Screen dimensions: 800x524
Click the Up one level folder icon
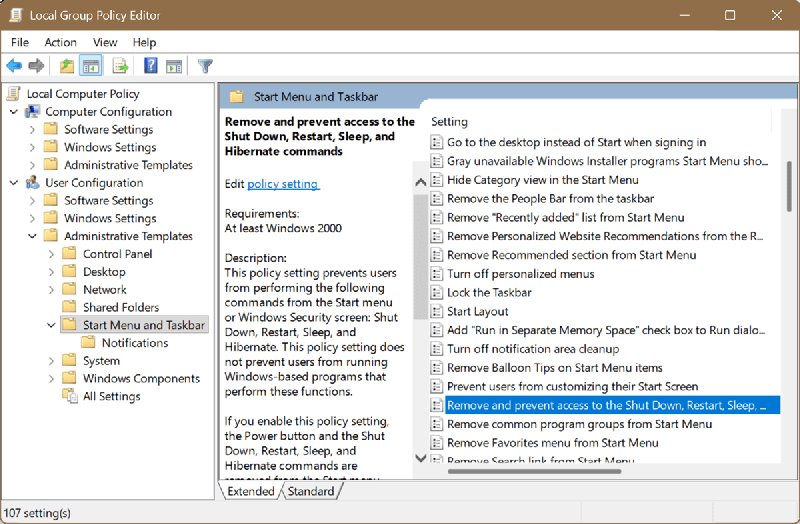coord(67,66)
